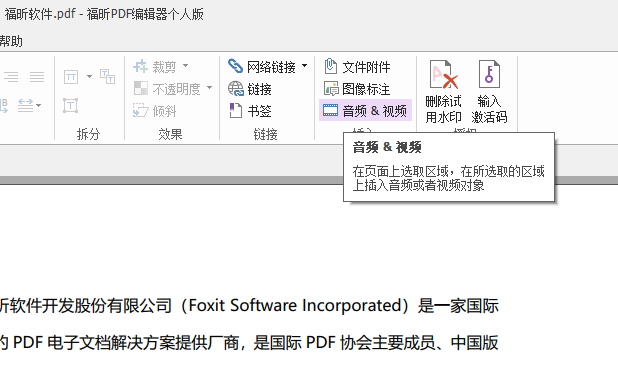Choose the 倾斜 shear tool
Image resolution: width=618 pixels, height=368 pixels.
pyautogui.click(x=154, y=111)
